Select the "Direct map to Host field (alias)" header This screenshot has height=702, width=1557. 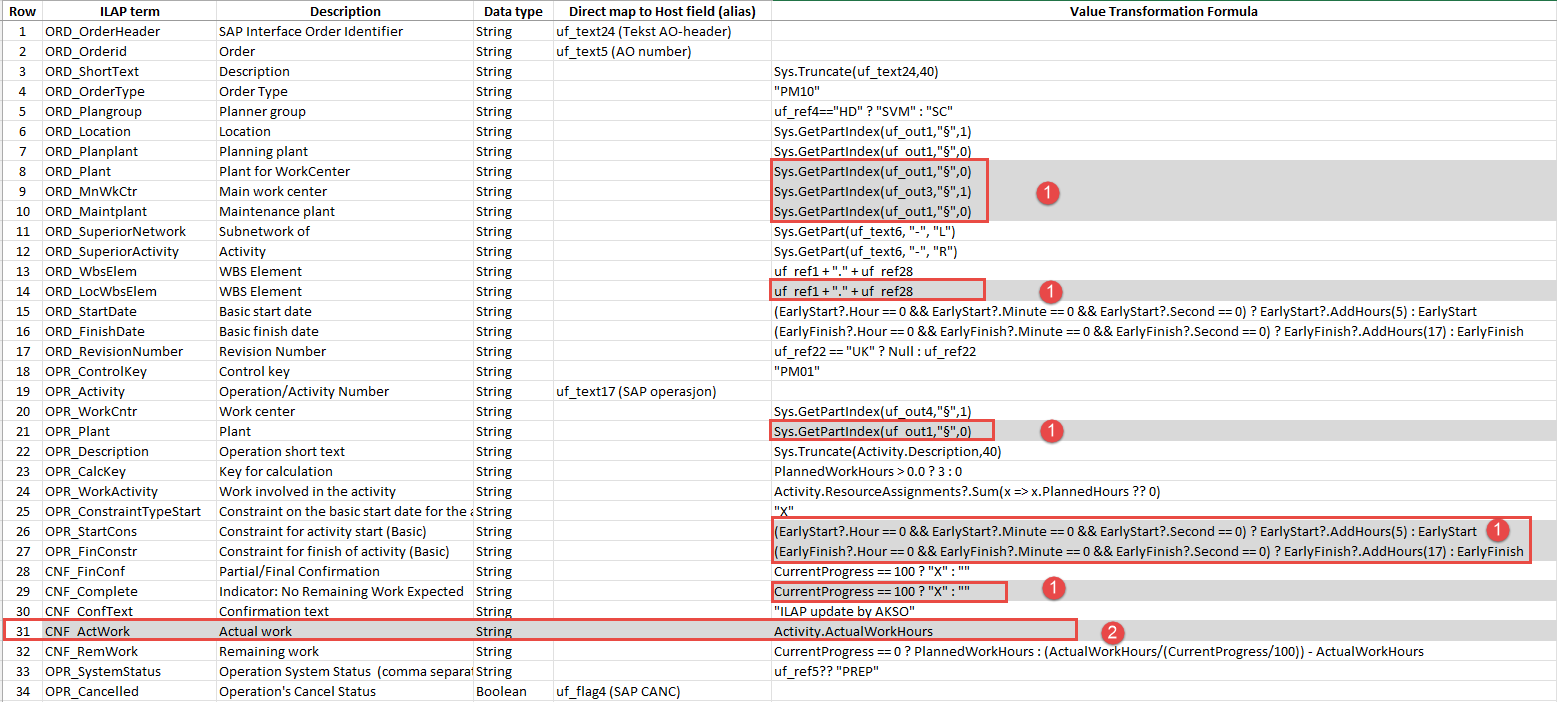coord(662,11)
